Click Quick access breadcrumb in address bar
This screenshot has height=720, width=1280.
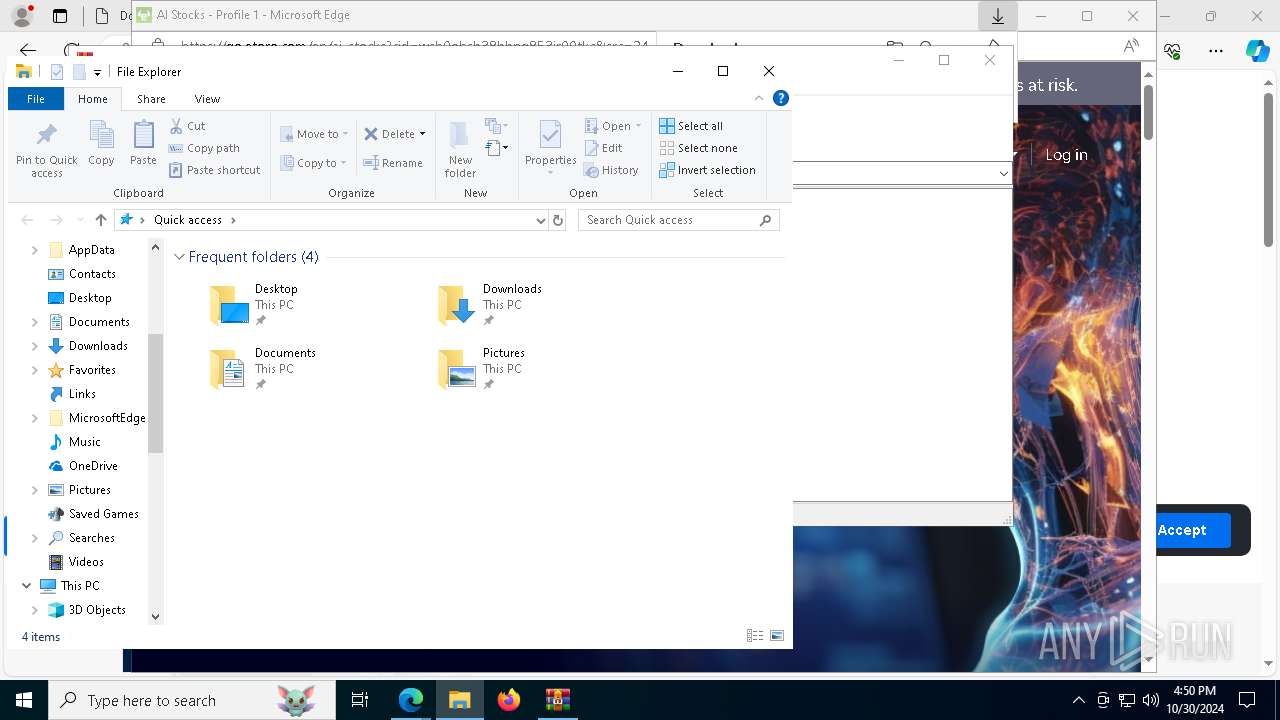[x=188, y=220]
